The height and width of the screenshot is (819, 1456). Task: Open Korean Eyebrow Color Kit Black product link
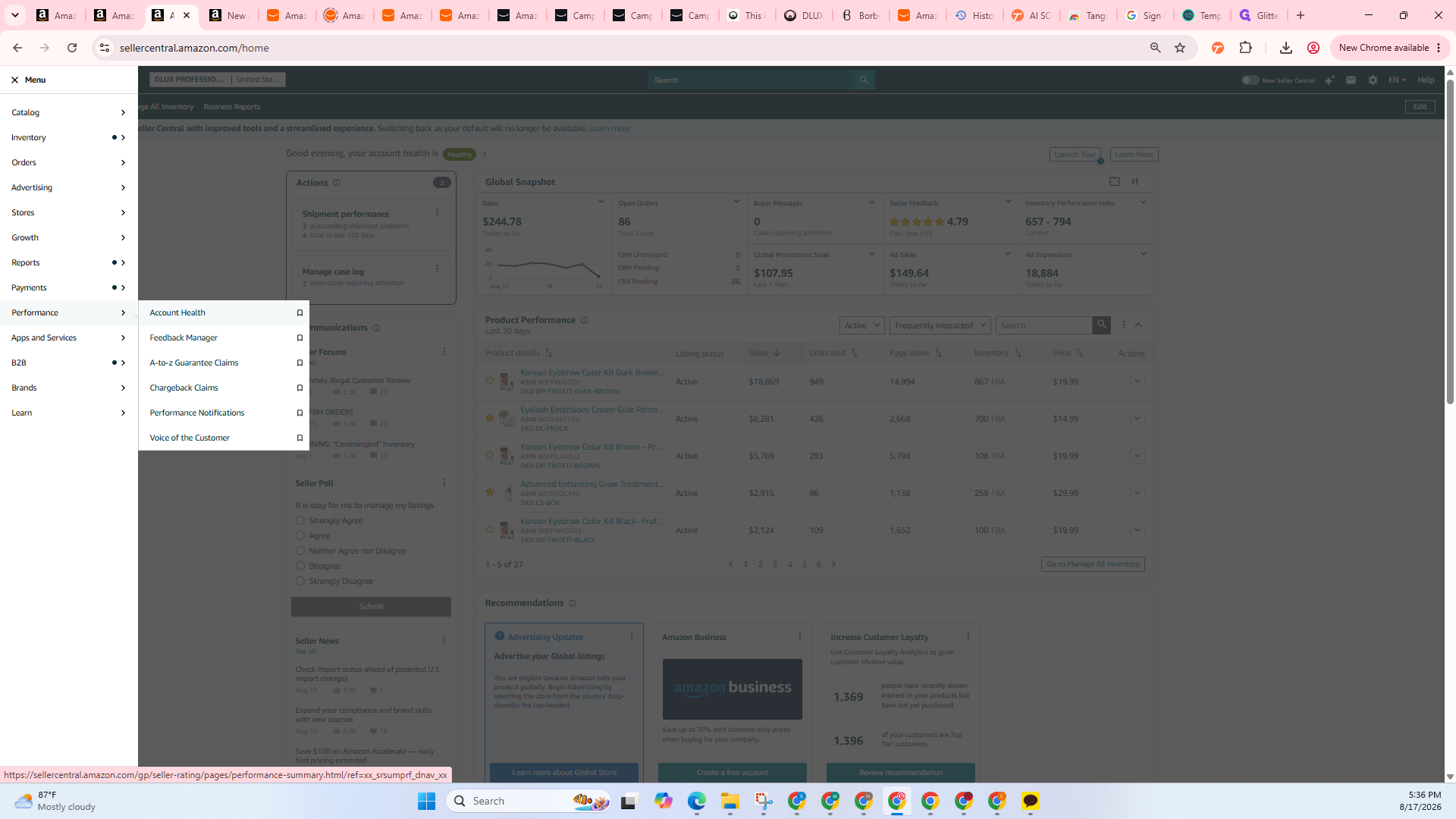coord(592,521)
